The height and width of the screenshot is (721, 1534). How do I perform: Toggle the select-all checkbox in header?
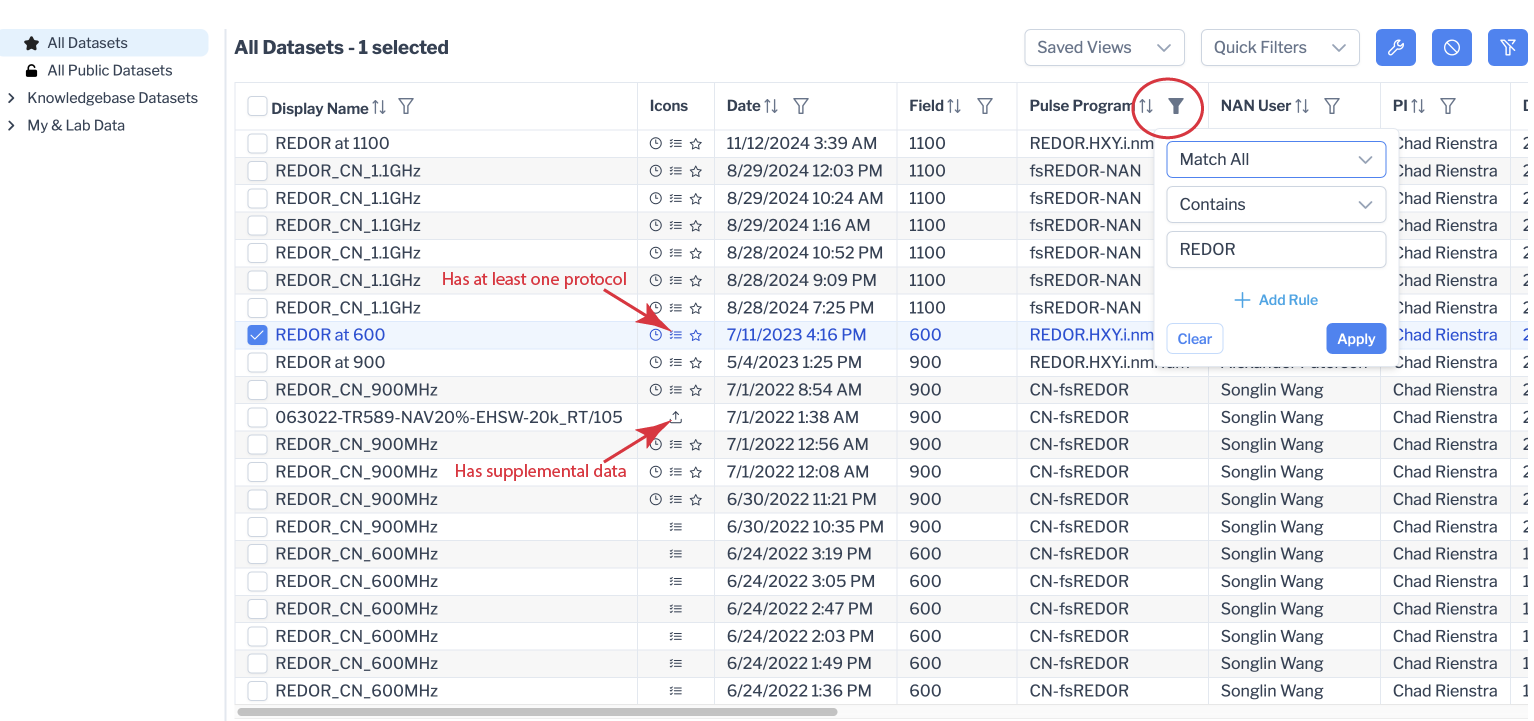(257, 106)
